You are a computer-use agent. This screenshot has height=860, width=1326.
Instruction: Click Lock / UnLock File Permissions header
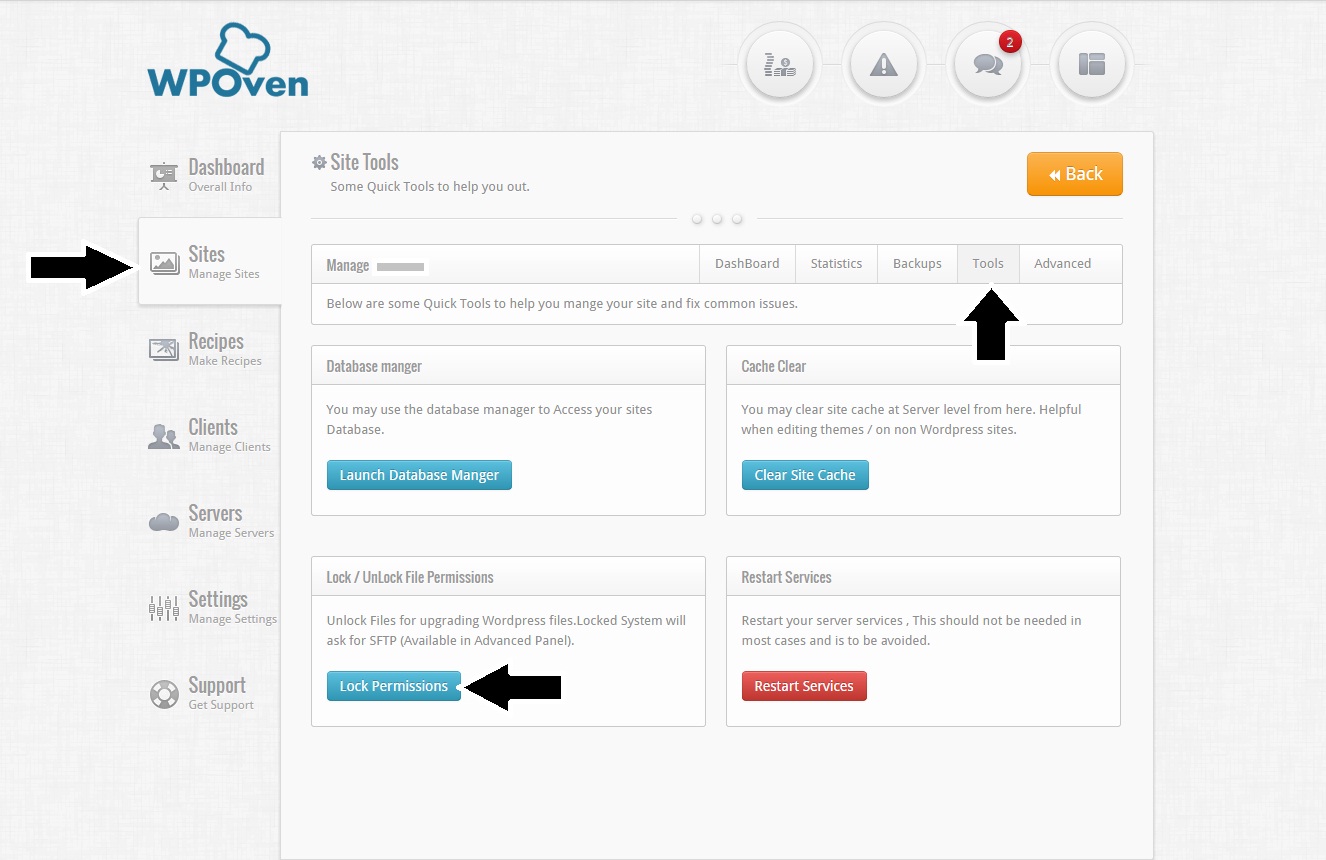508,577
